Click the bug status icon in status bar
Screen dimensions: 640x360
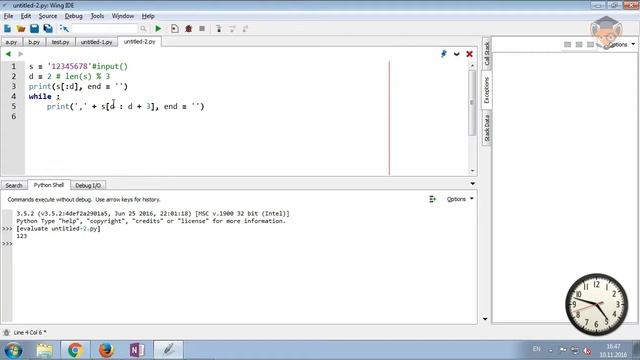(x=6, y=333)
